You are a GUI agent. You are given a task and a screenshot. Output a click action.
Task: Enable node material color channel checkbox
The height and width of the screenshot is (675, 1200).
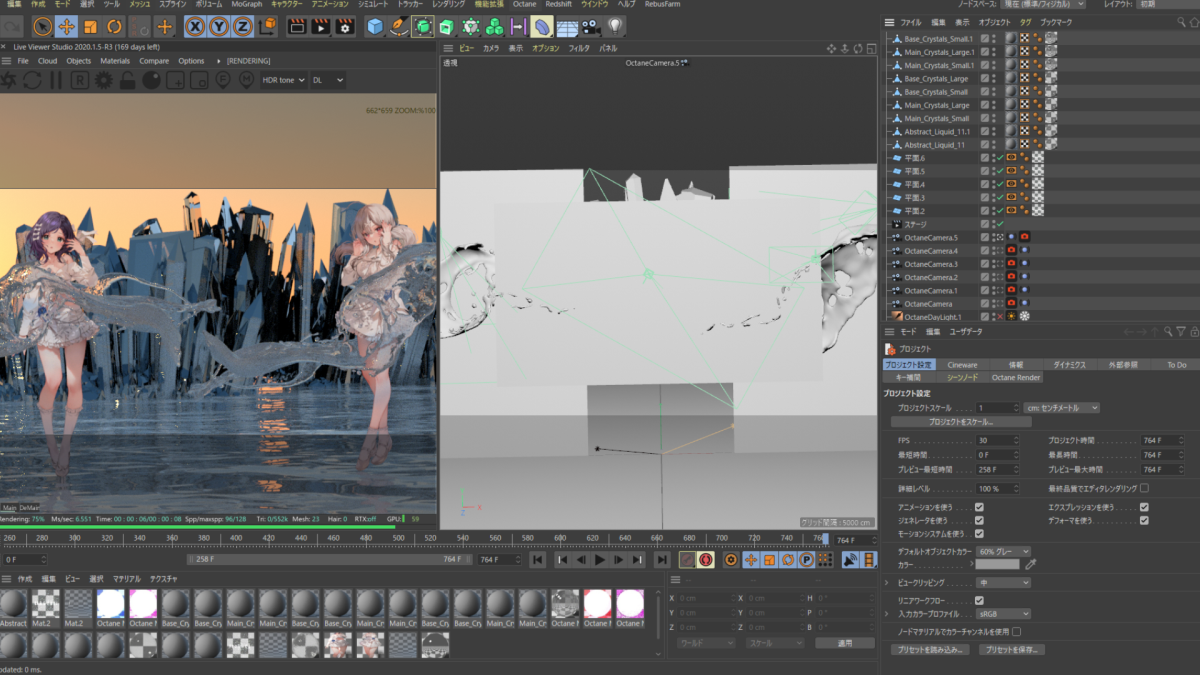point(1016,632)
